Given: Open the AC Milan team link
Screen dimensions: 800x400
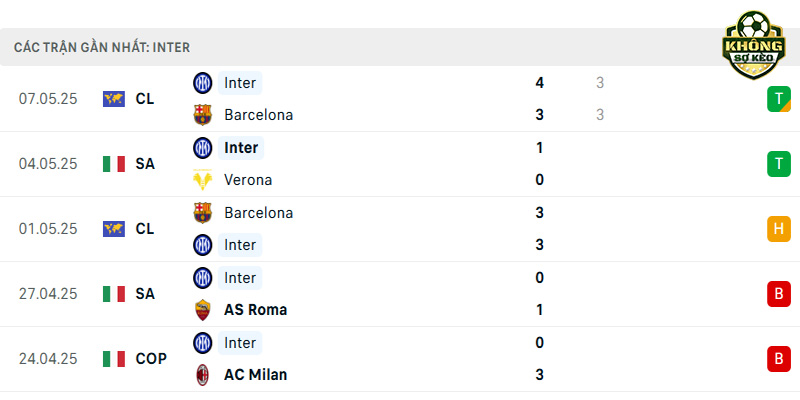Looking at the screenshot, I should tap(255, 375).
